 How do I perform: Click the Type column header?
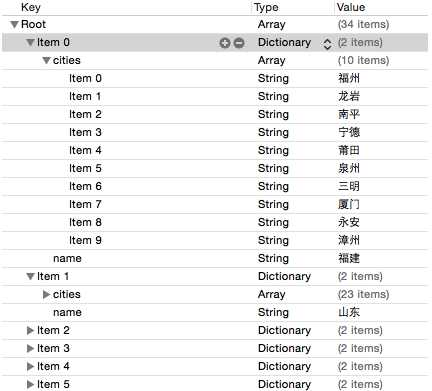point(266,7)
